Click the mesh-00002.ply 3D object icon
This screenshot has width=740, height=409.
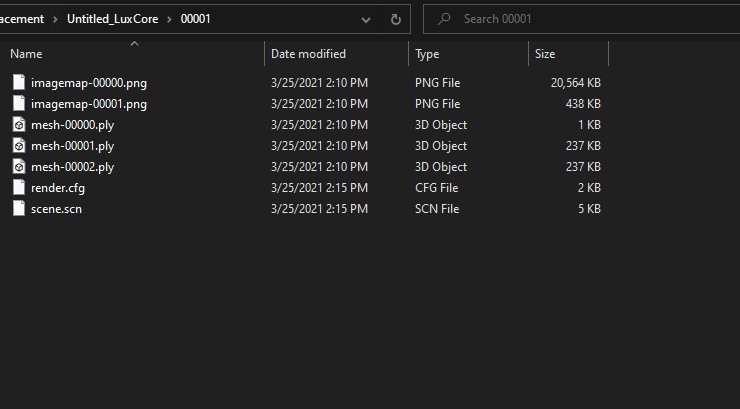click(18, 167)
